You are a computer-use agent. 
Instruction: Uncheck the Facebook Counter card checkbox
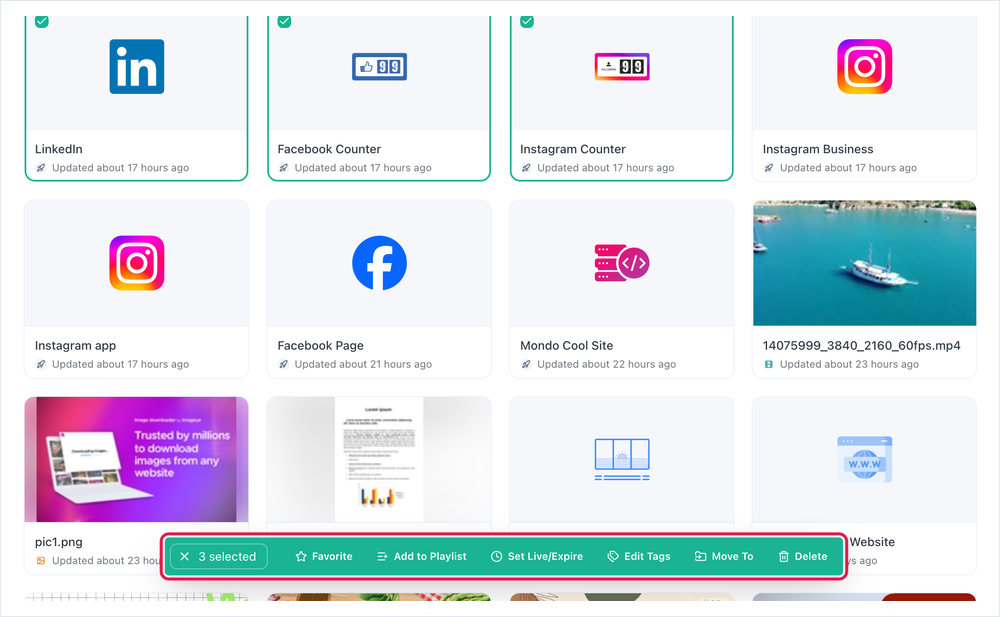(284, 21)
